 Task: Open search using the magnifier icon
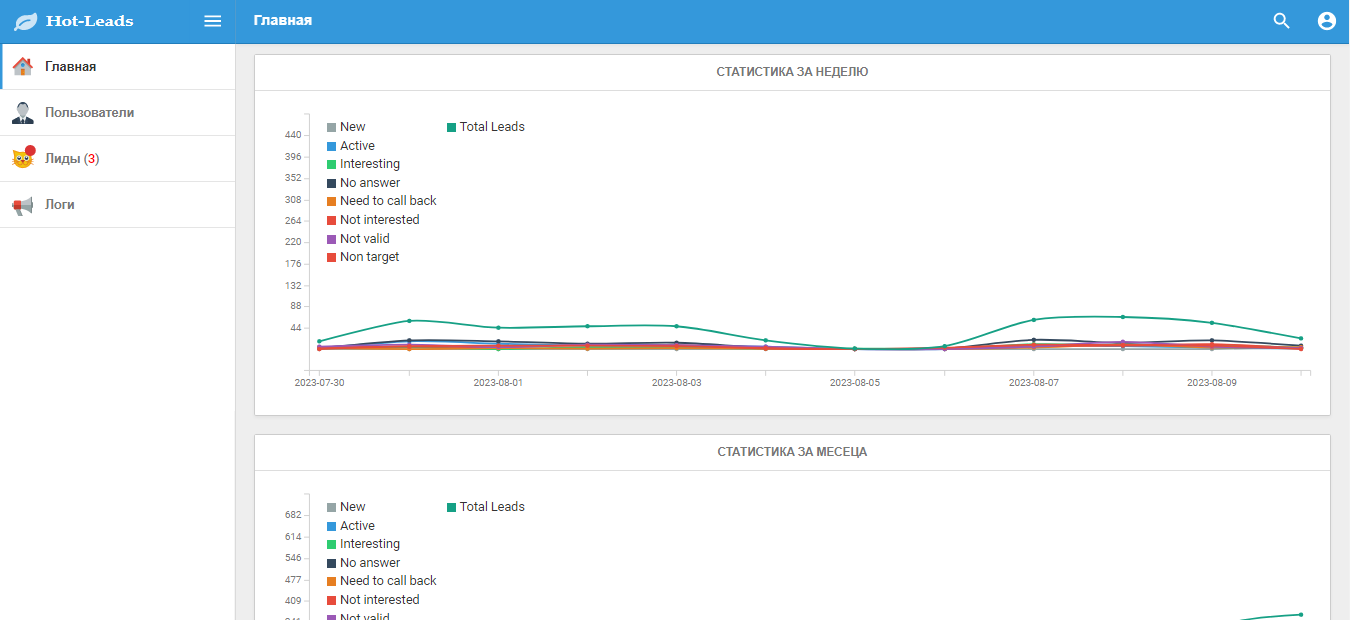point(1281,21)
